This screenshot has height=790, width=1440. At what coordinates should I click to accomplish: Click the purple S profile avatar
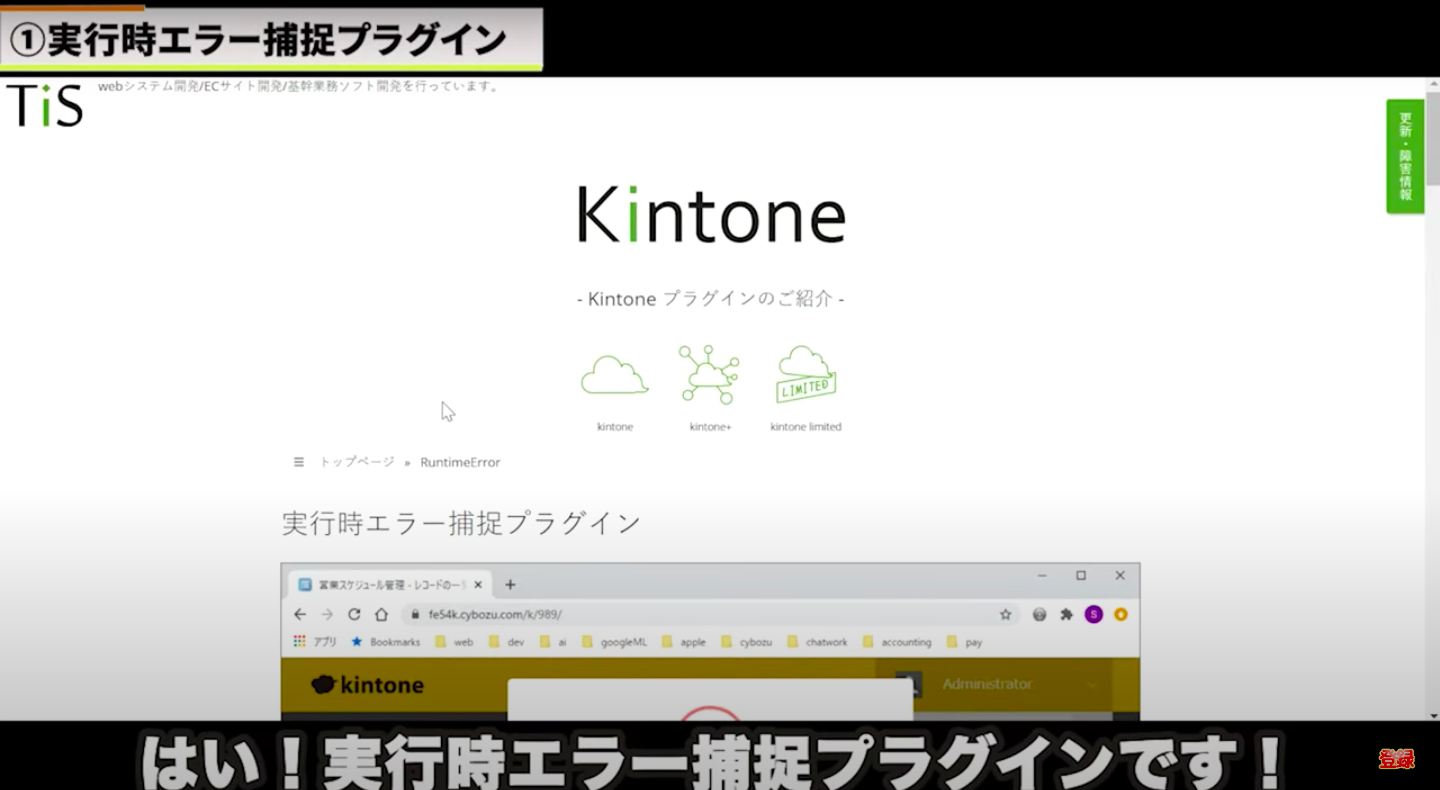pyautogui.click(x=1094, y=614)
